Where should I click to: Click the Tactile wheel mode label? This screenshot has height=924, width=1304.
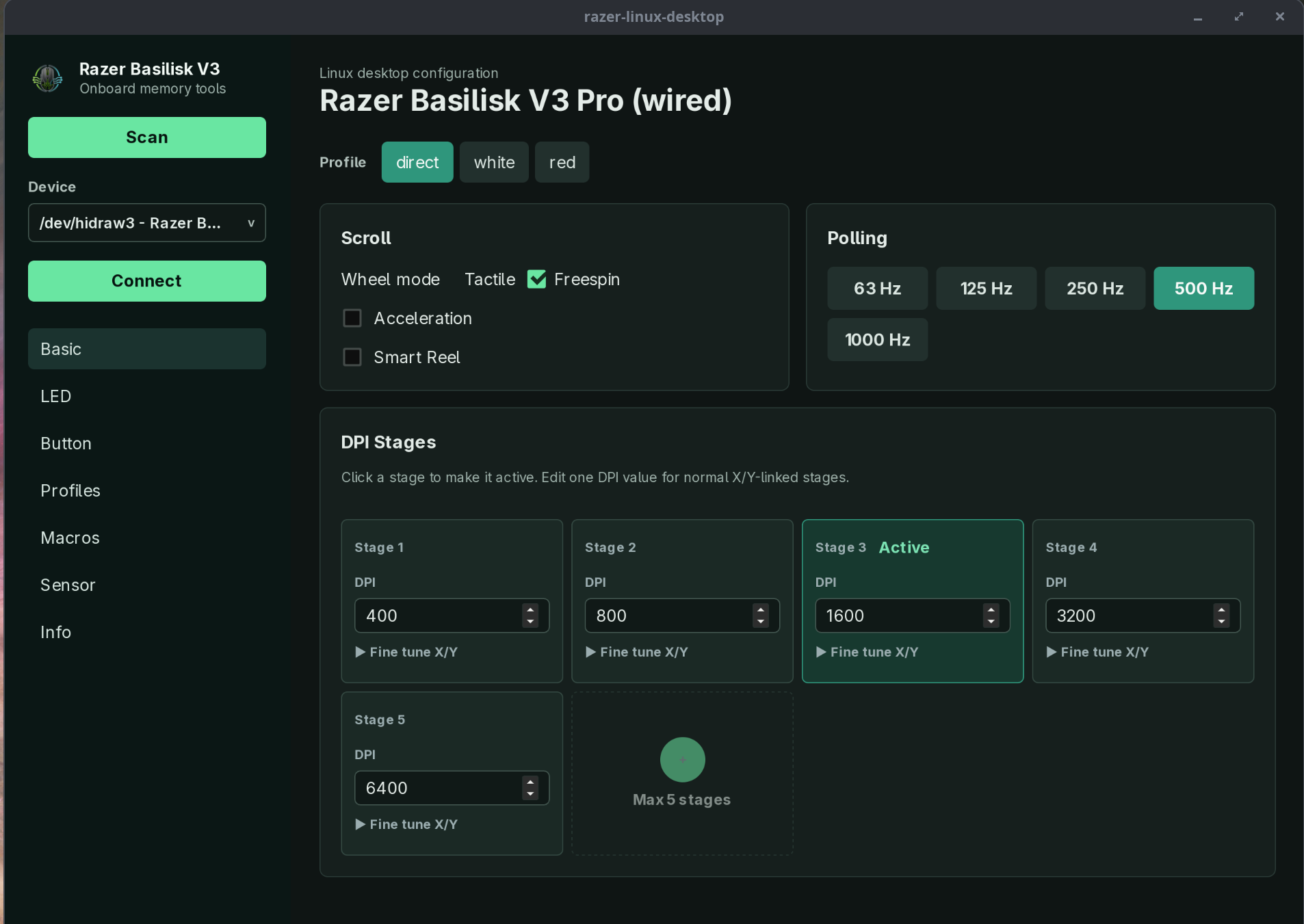tap(490, 279)
